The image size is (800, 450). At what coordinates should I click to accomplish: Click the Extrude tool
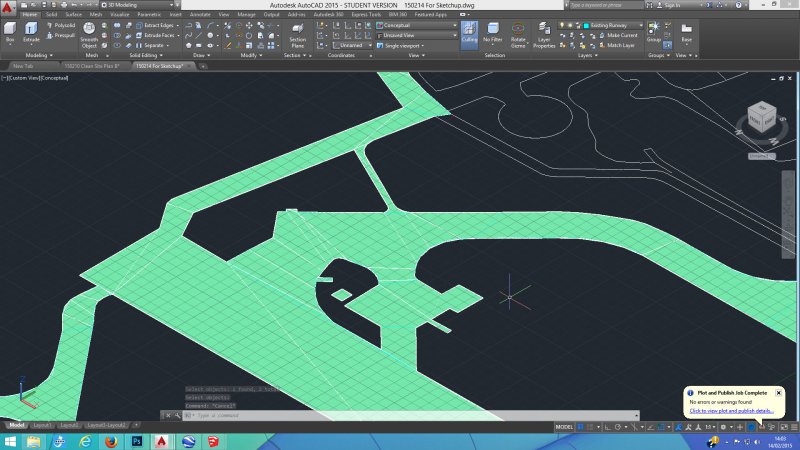coord(31,32)
